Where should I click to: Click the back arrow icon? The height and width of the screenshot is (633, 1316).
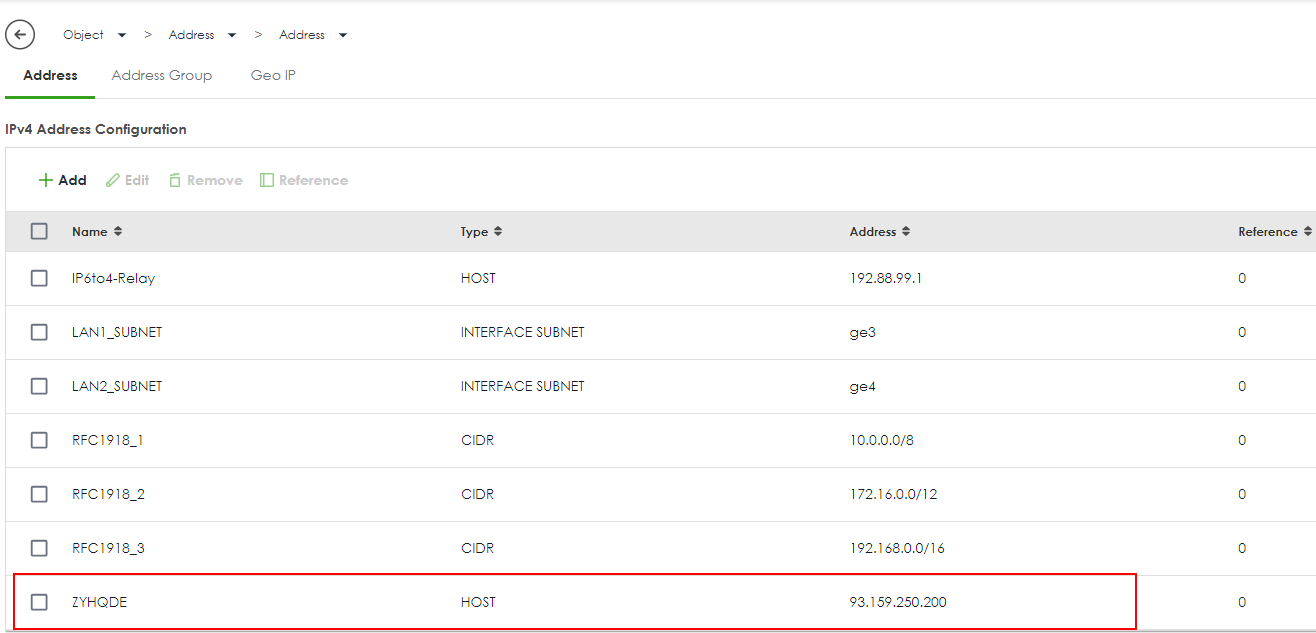coord(20,35)
